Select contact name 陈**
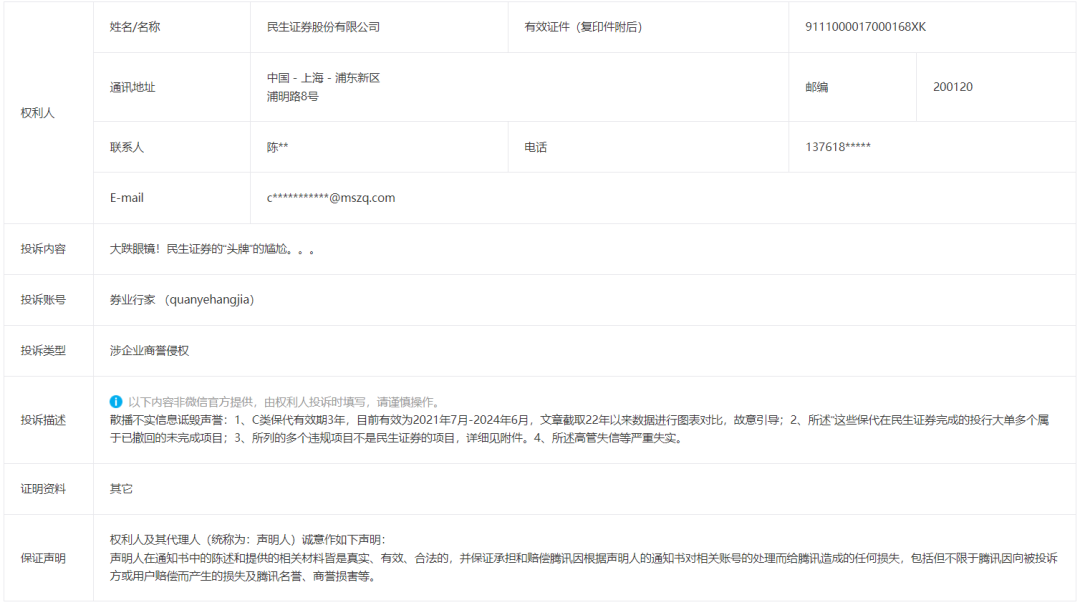 (278, 147)
